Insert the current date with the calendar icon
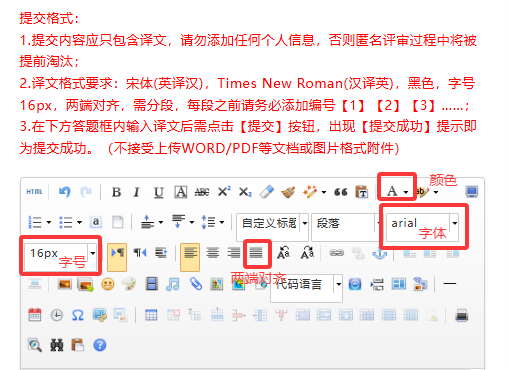This screenshot has width=507, height=370. pos(35,315)
